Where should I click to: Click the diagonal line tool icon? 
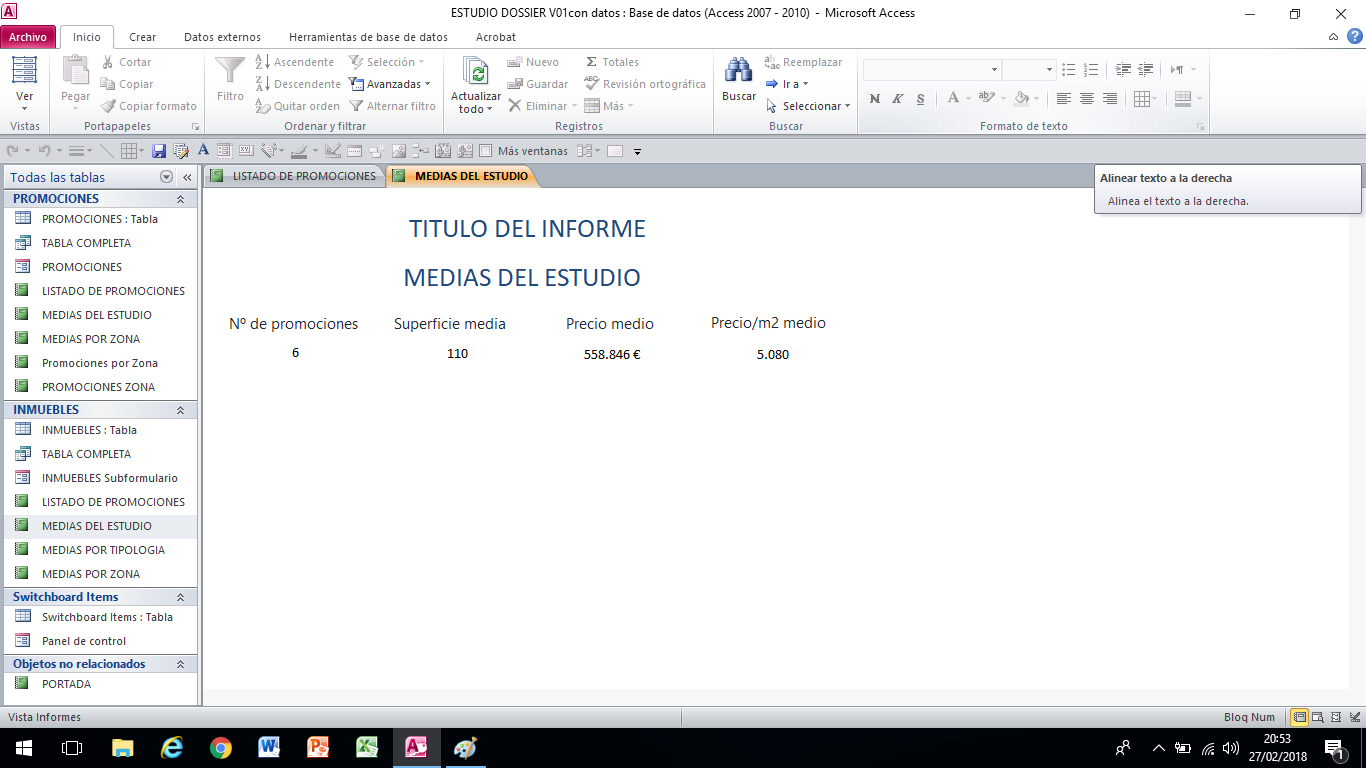point(106,151)
